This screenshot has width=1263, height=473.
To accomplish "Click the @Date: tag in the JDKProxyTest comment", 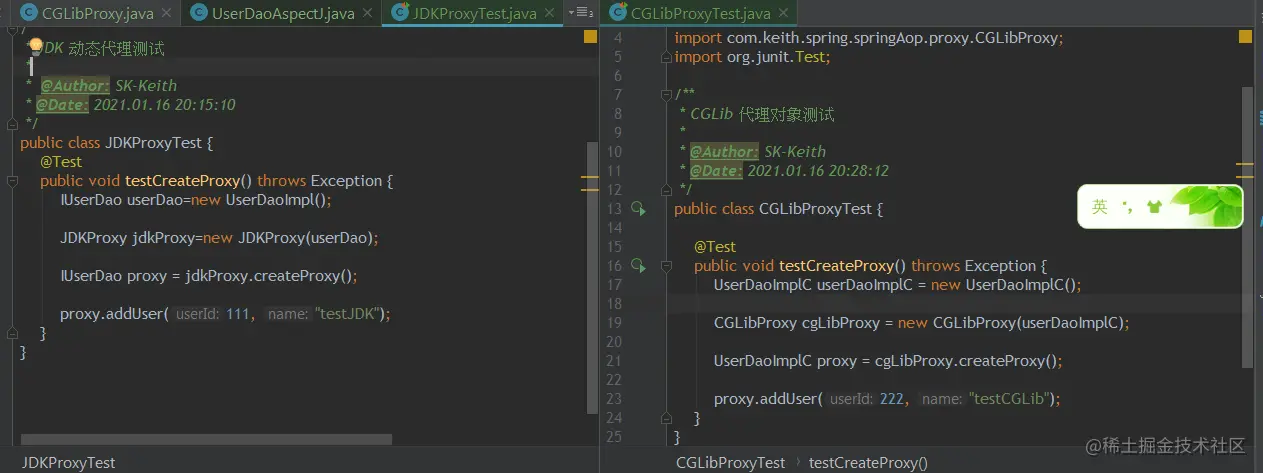I will (x=63, y=105).
